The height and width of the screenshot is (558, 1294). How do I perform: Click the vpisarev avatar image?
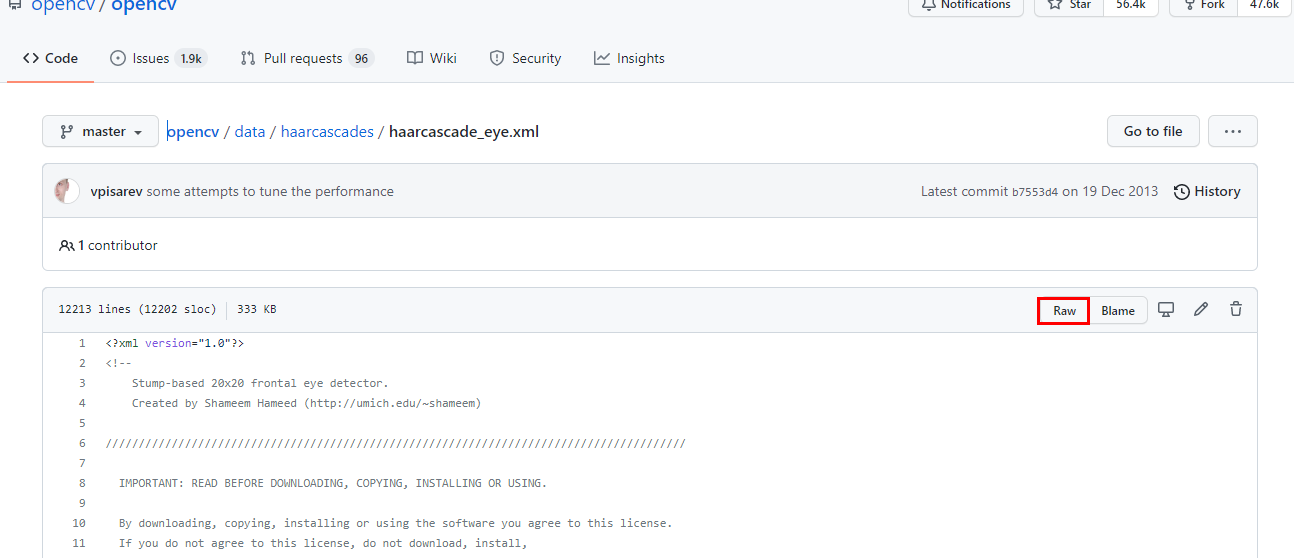coord(67,191)
